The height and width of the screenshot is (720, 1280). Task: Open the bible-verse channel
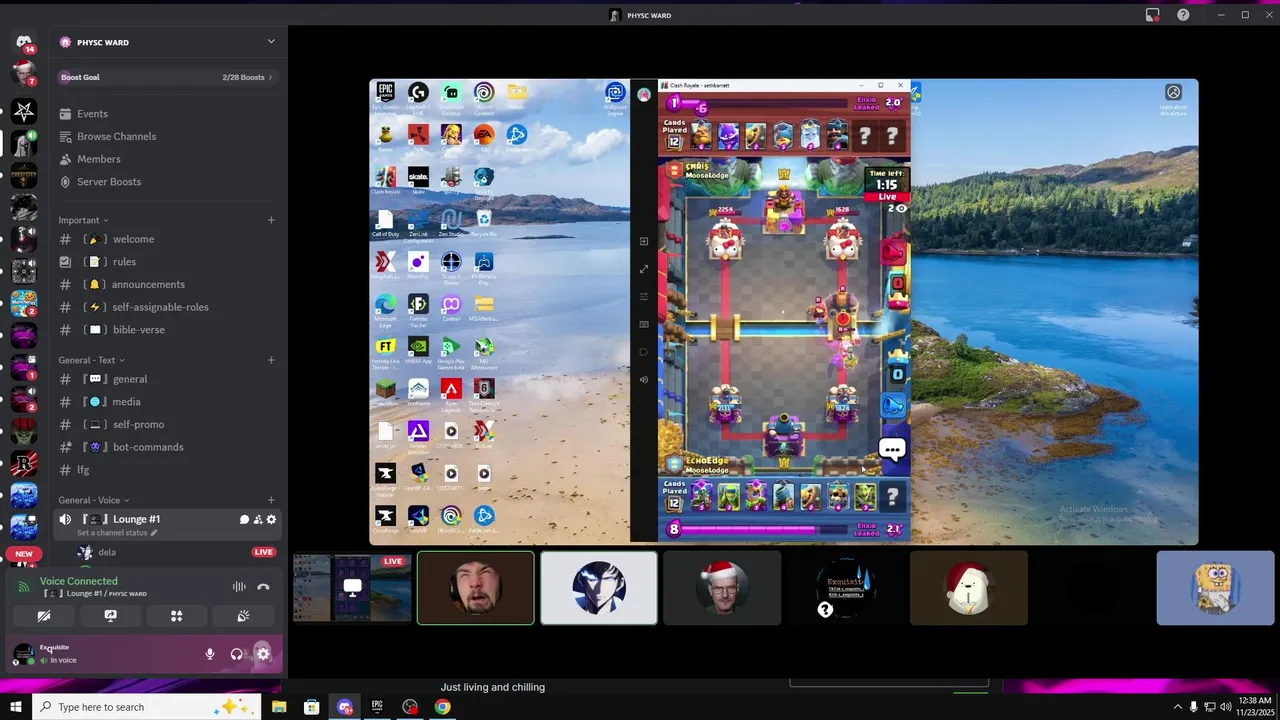click(x=167, y=330)
